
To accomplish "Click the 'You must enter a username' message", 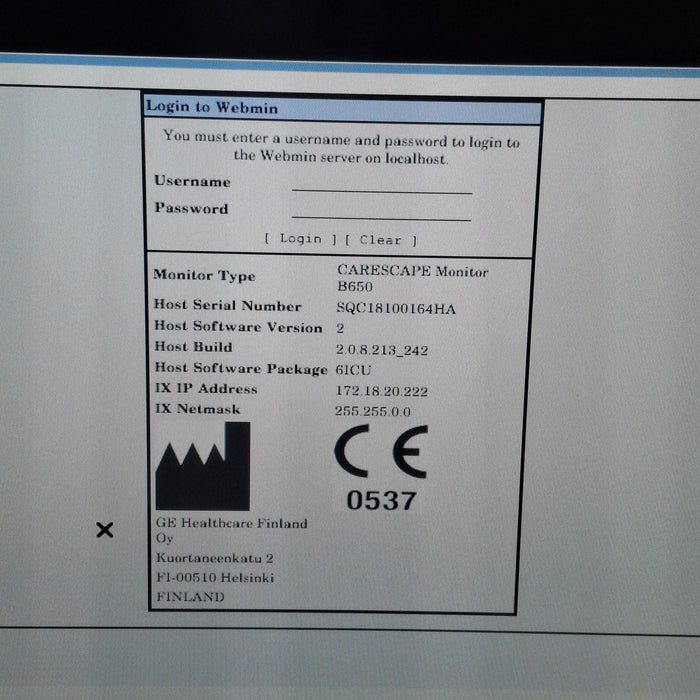I will tap(341, 147).
